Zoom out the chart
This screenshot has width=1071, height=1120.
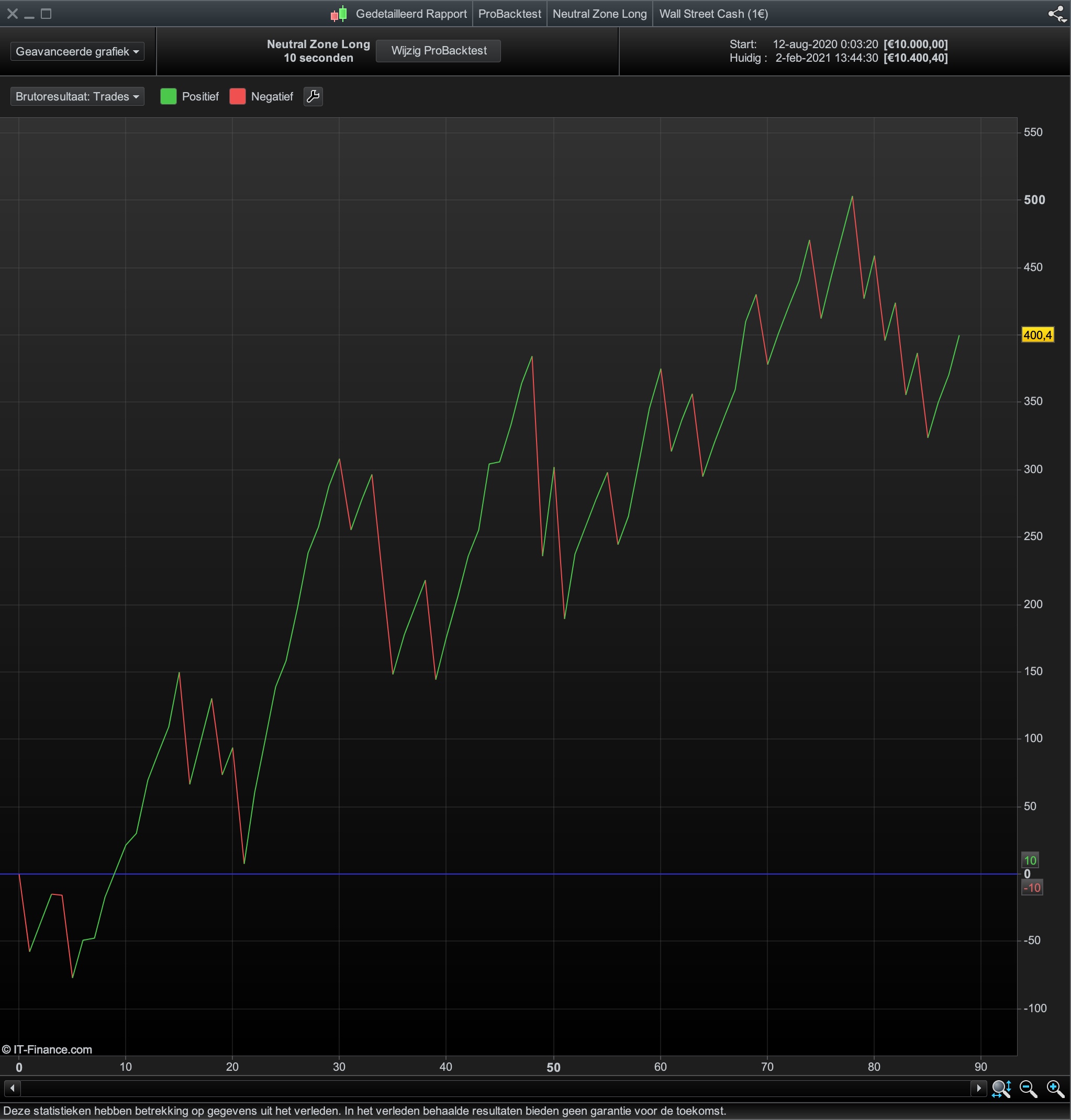pyautogui.click(x=1028, y=1089)
